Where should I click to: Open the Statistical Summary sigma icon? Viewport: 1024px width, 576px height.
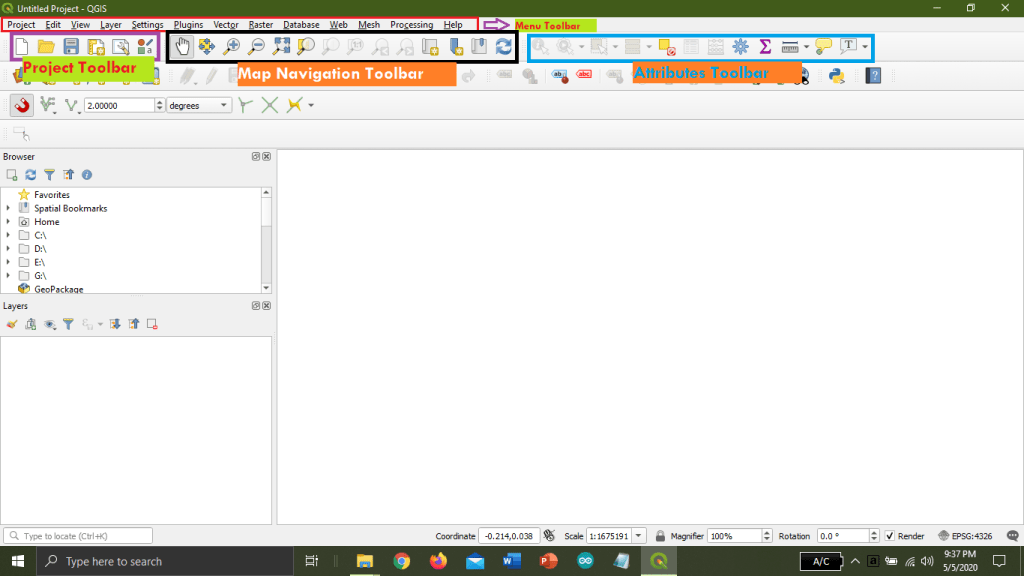pos(765,46)
